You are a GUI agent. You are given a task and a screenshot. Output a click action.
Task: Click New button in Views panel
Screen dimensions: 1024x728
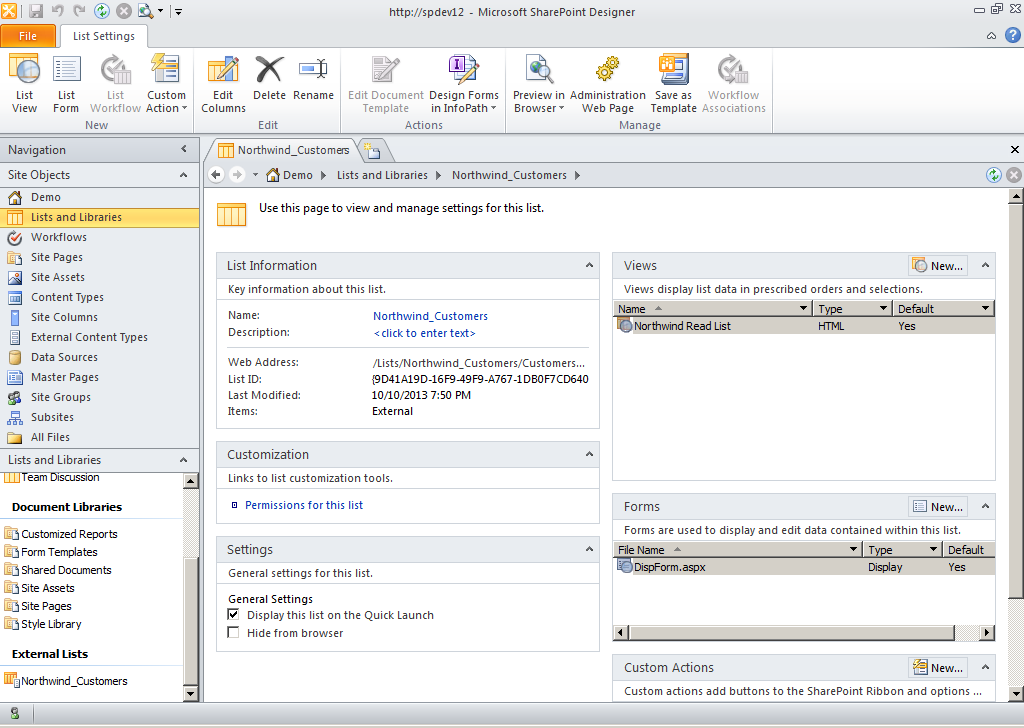point(938,266)
